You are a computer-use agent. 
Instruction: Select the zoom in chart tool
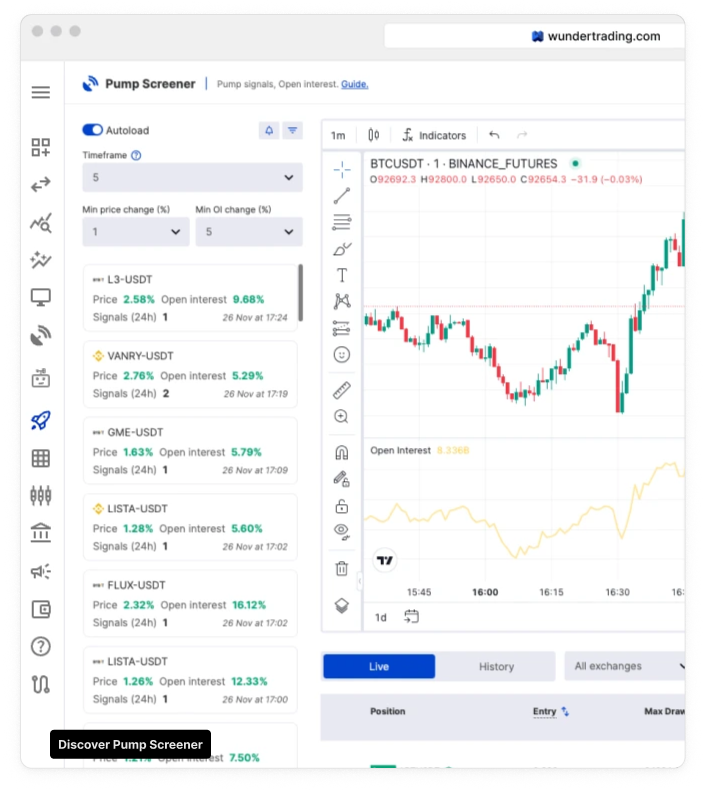click(x=341, y=416)
